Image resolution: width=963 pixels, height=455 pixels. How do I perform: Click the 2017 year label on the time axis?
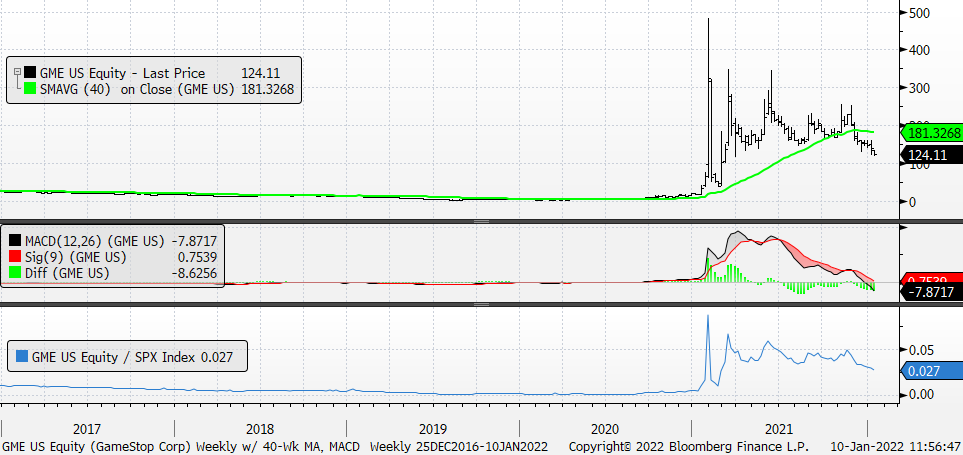click(87, 429)
